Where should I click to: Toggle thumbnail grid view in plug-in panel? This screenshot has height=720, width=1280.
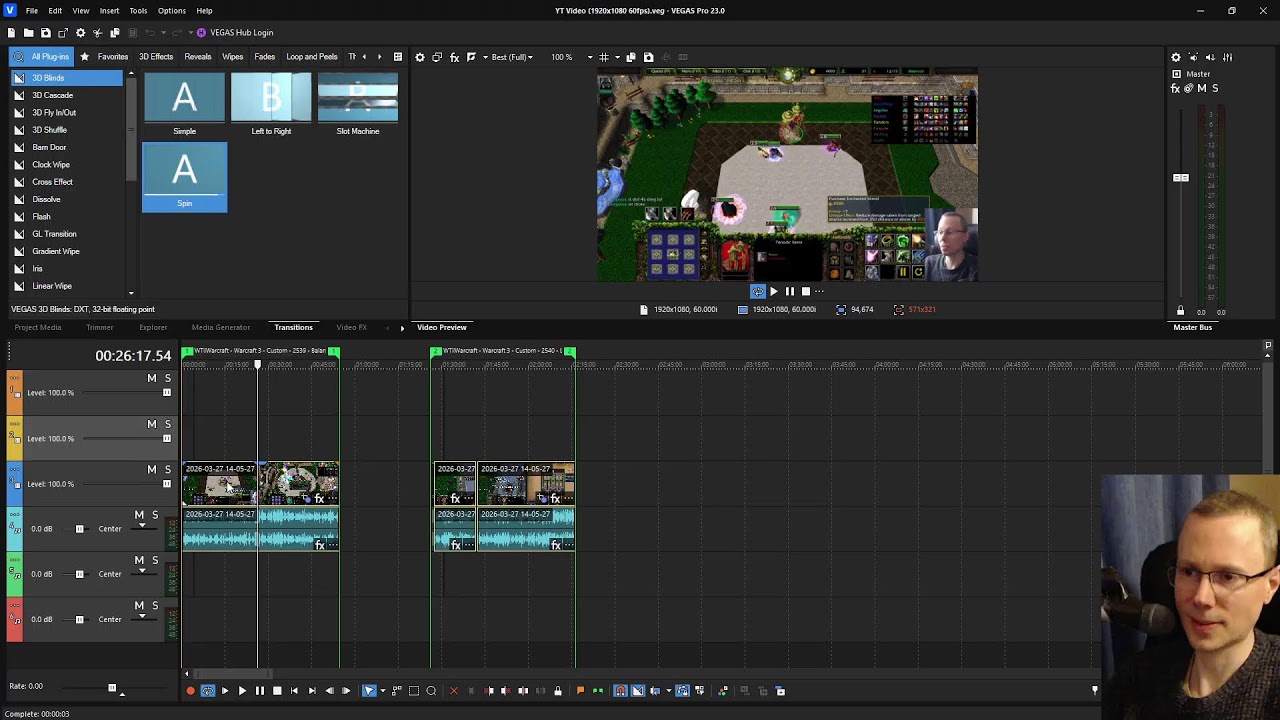point(398,57)
